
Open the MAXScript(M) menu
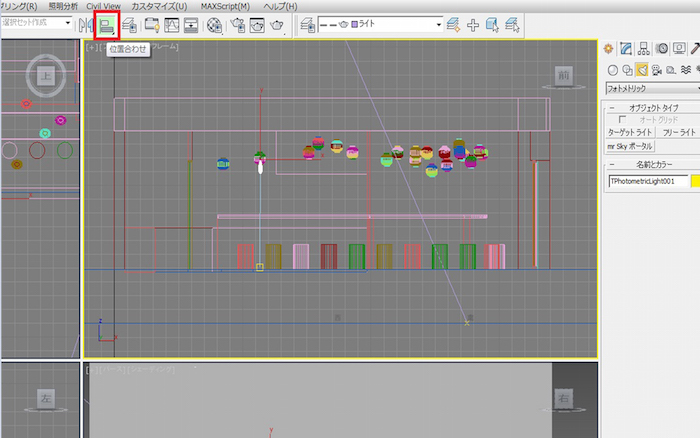click(225, 6)
